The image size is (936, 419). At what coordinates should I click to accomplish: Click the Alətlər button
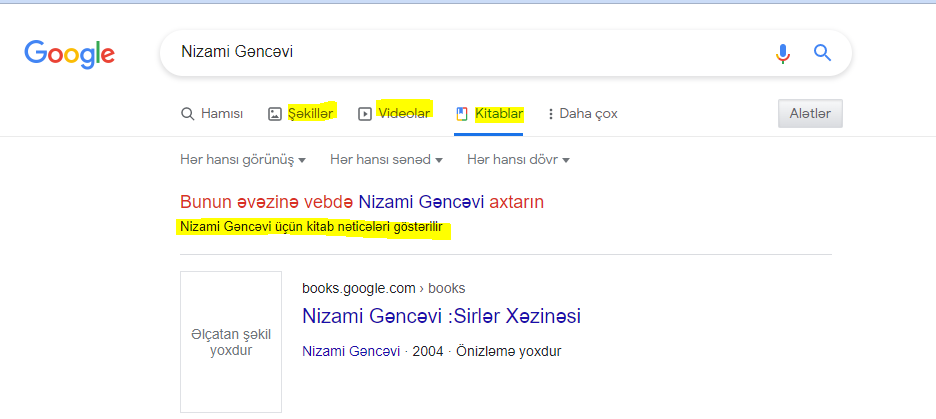810,114
